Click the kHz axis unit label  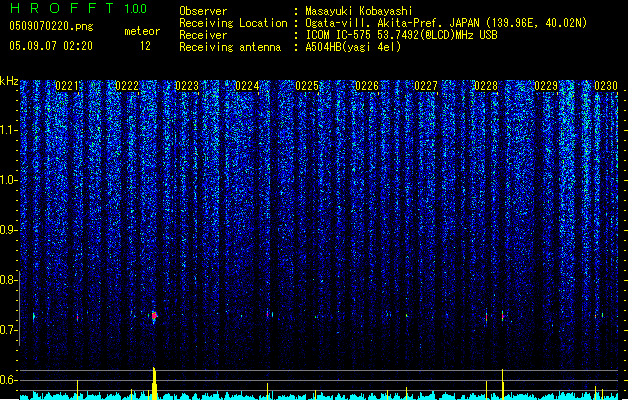pos(9,81)
